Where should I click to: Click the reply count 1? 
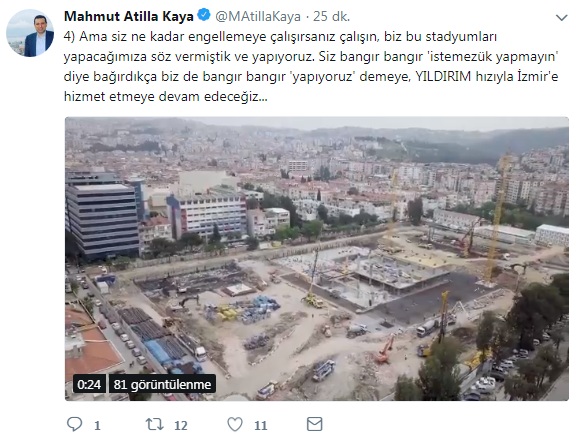[x=97, y=425]
